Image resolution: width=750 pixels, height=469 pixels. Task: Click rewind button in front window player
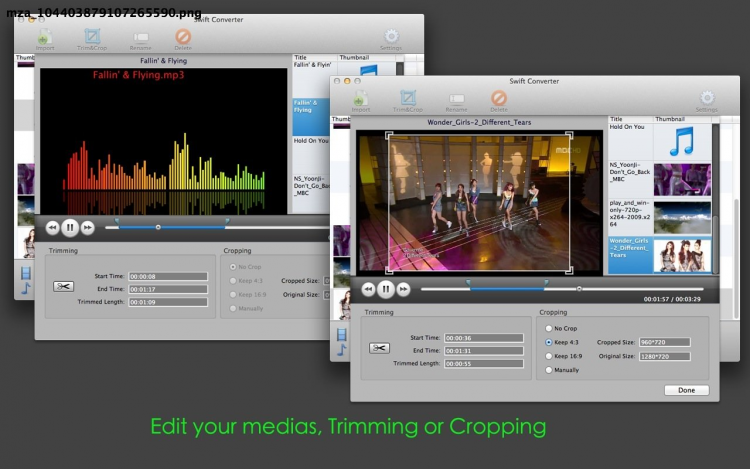pos(368,289)
